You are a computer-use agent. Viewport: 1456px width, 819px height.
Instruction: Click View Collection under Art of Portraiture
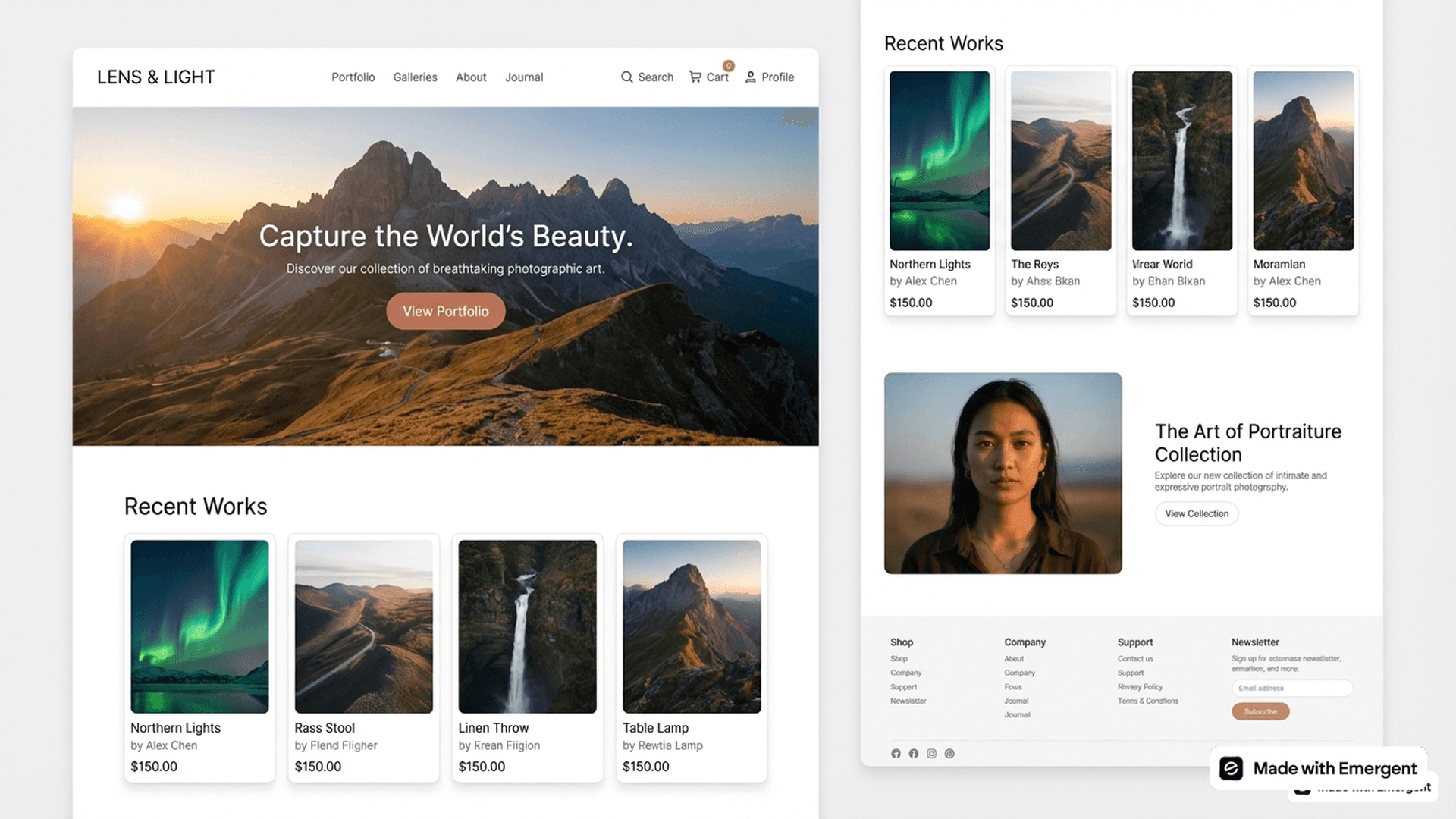pos(1196,513)
